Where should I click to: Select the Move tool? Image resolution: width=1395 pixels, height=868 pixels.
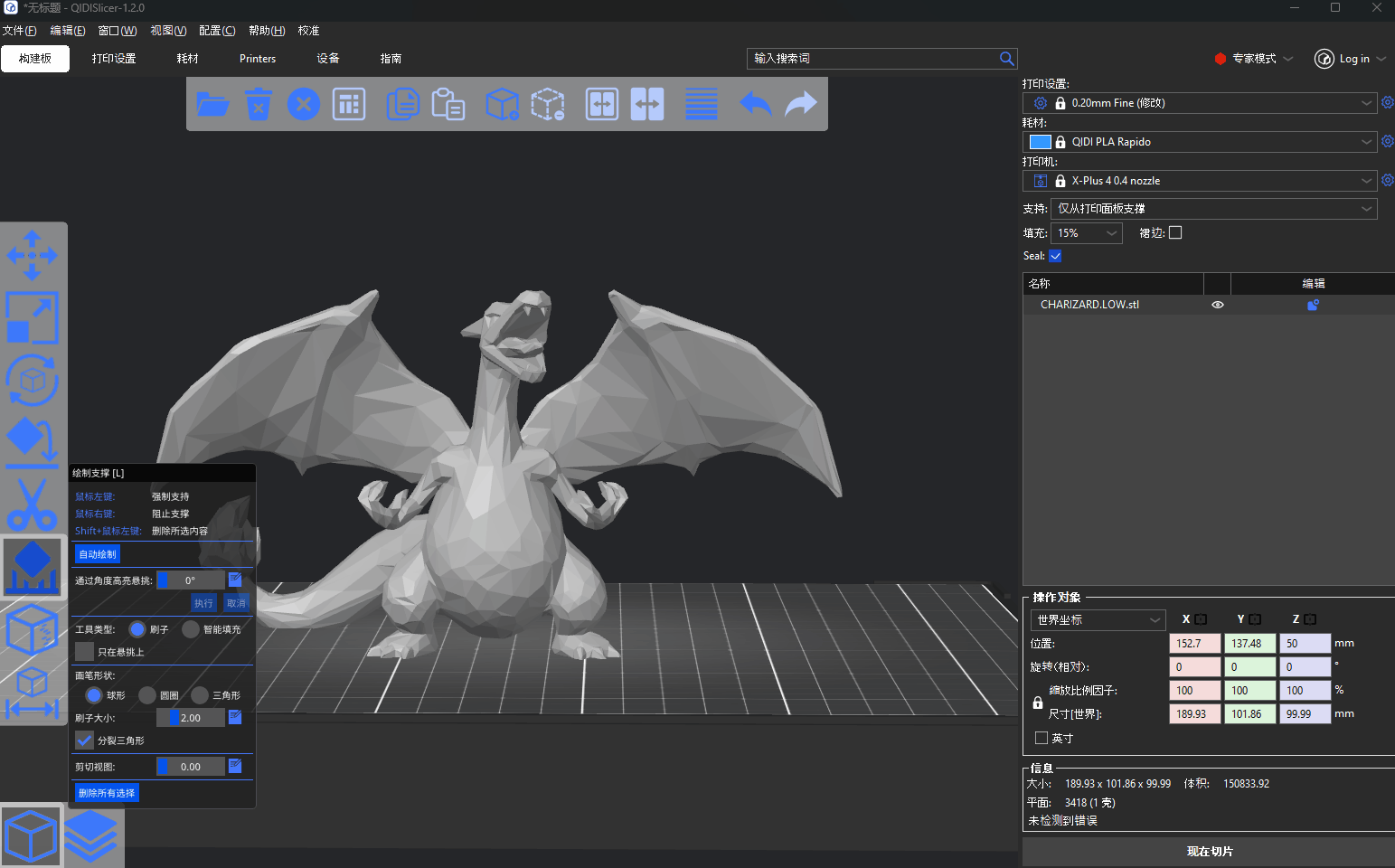click(32, 255)
